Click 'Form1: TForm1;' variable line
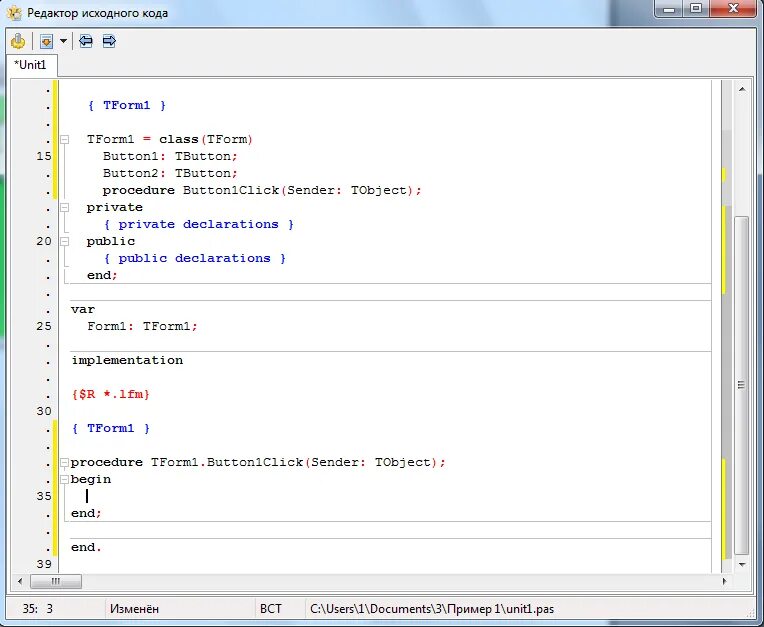This screenshot has height=627, width=764. (x=143, y=326)
